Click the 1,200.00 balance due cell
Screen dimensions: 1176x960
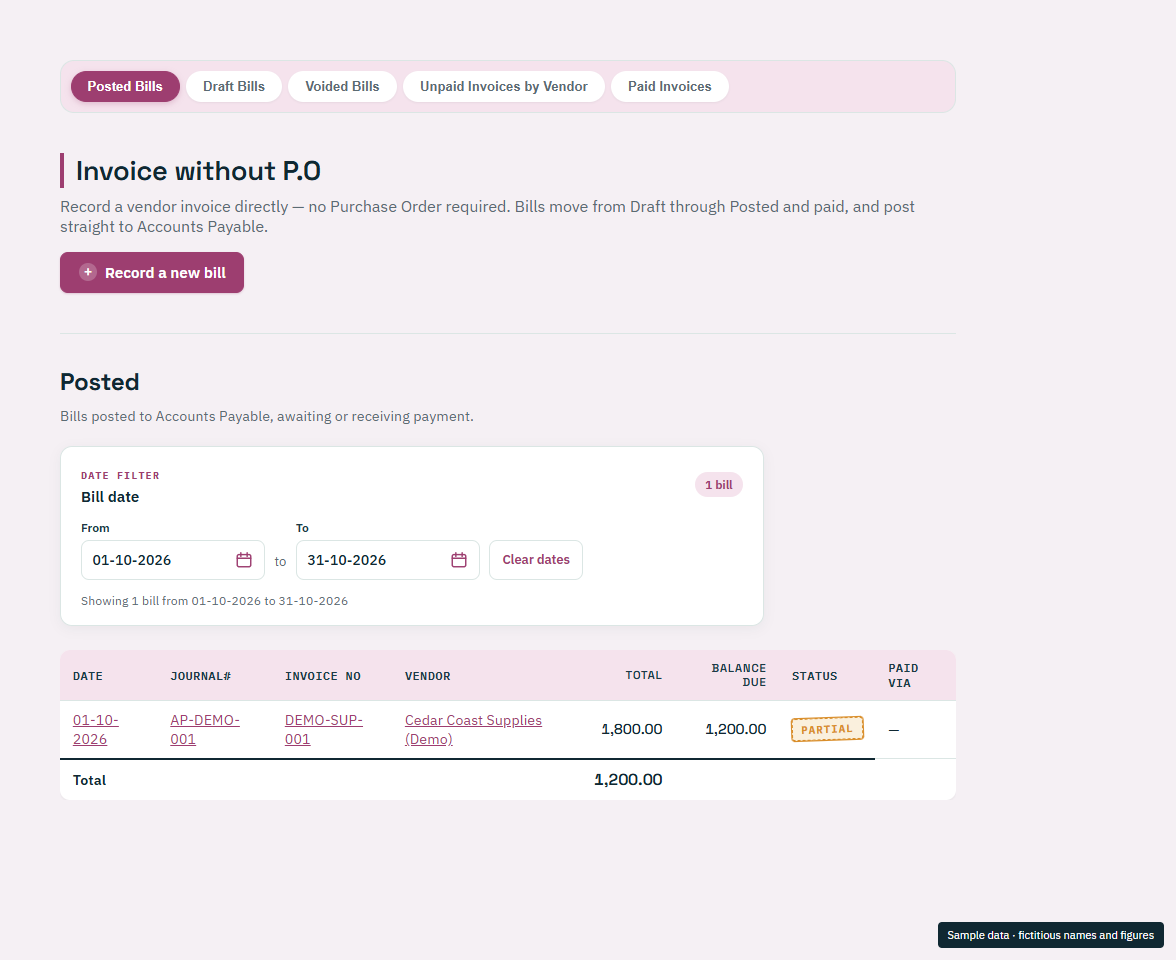coord(736,729)
